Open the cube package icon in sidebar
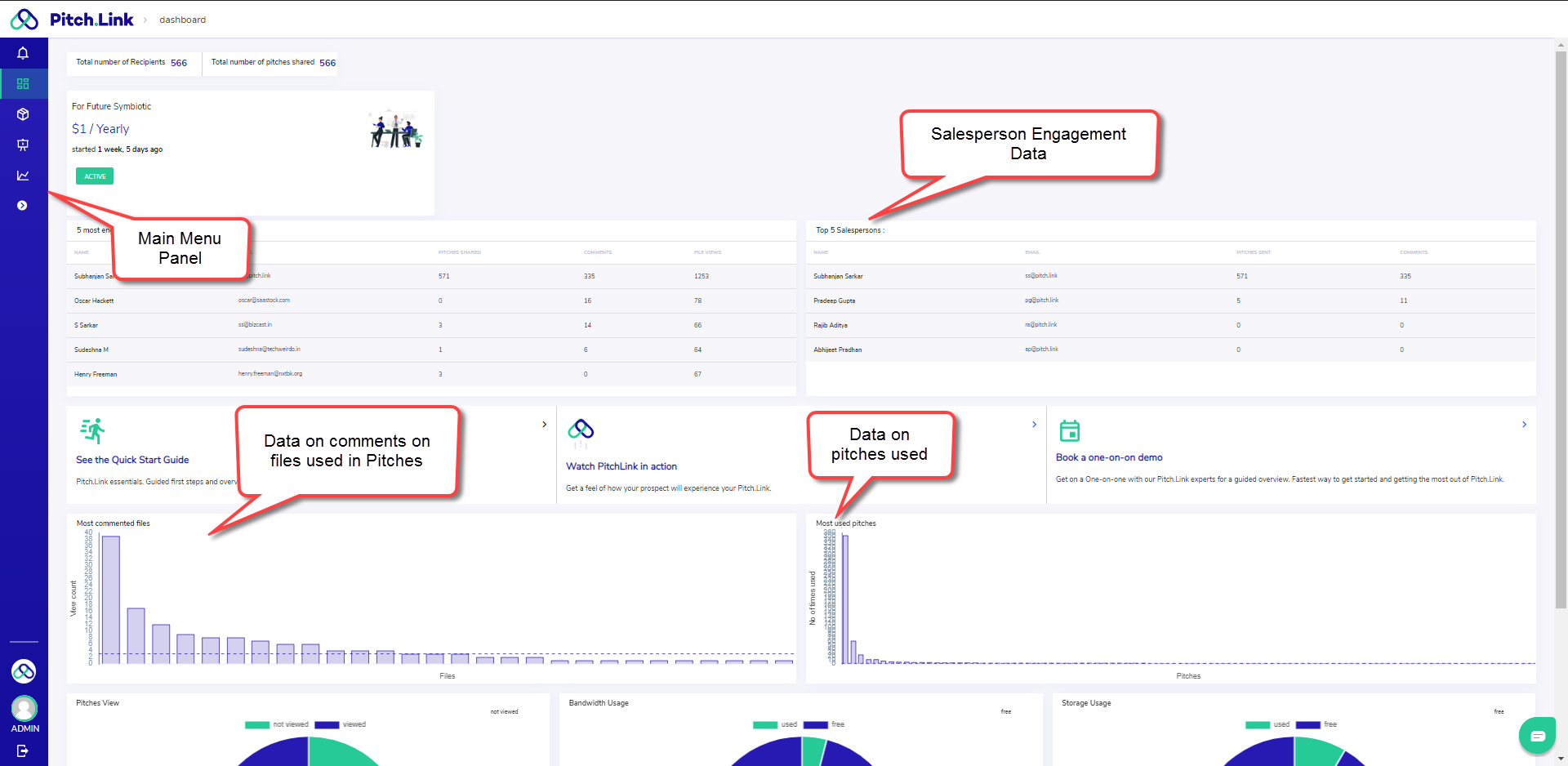This screenshot has height=766, width=1568. [23, 114]
